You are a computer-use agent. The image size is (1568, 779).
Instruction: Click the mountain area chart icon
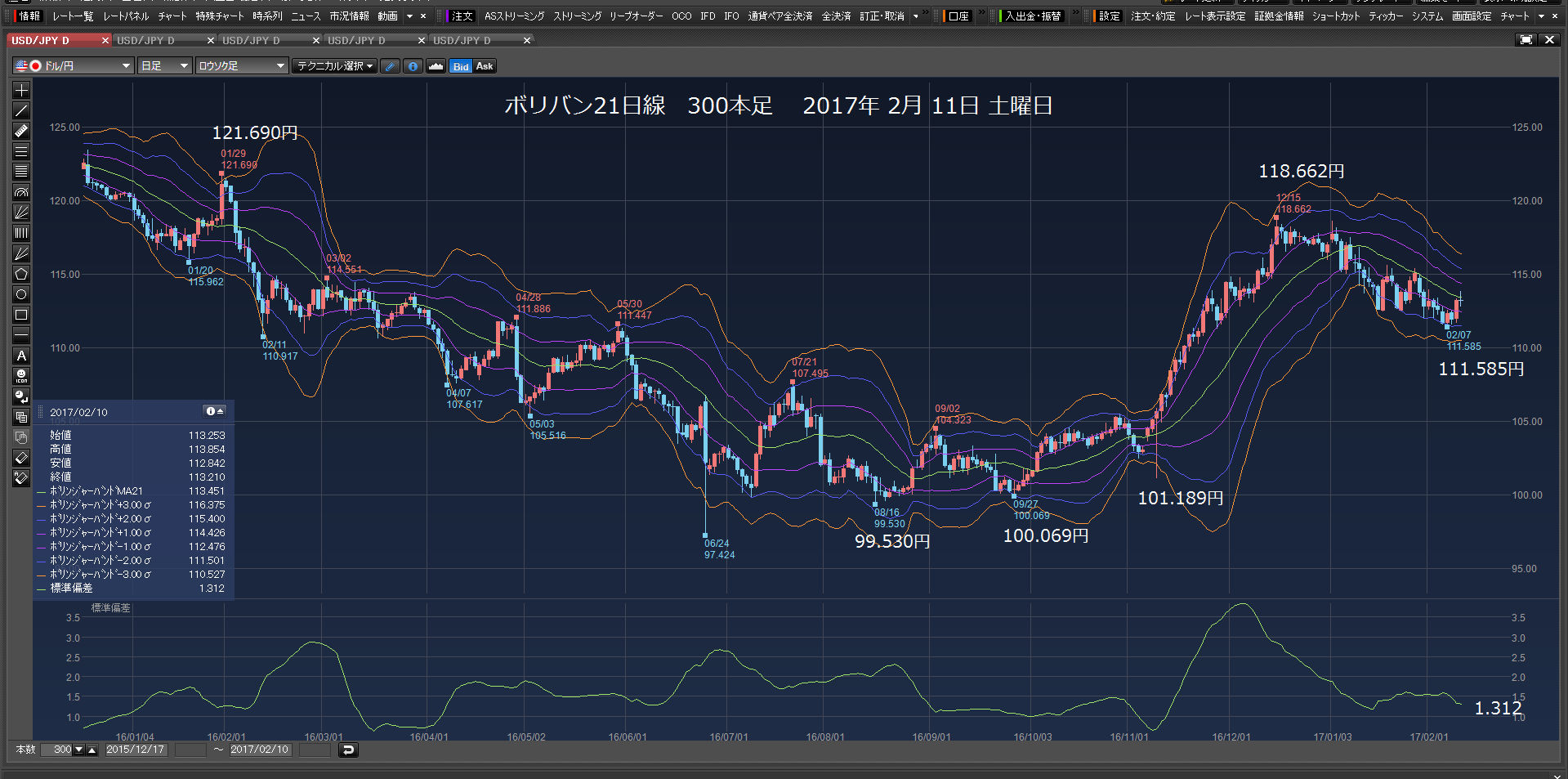pyautogui.click(x=436, y=66)
